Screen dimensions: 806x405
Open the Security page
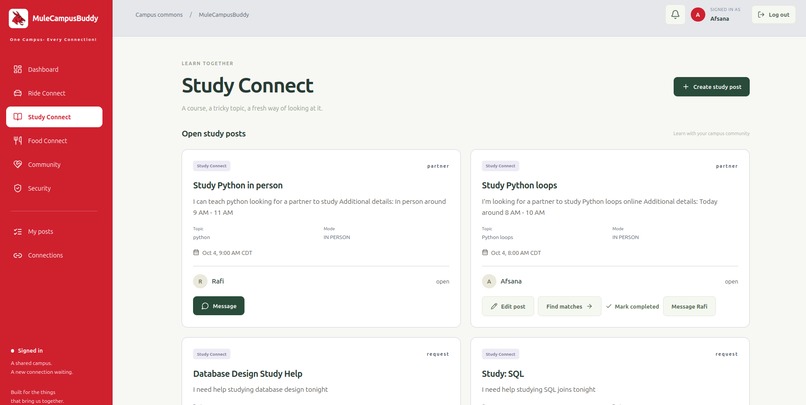54,188
